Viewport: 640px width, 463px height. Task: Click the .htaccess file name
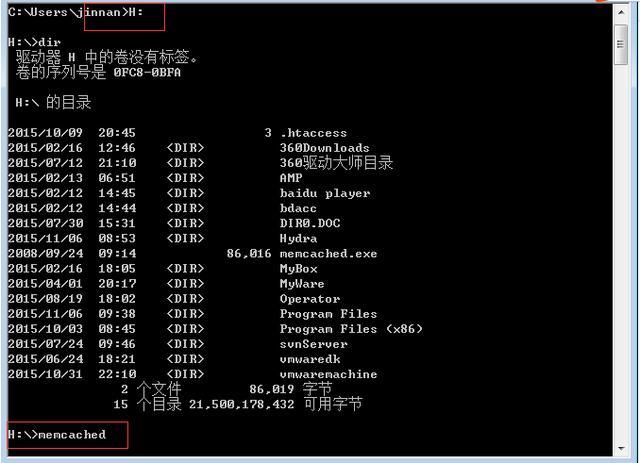pos(313,133)
